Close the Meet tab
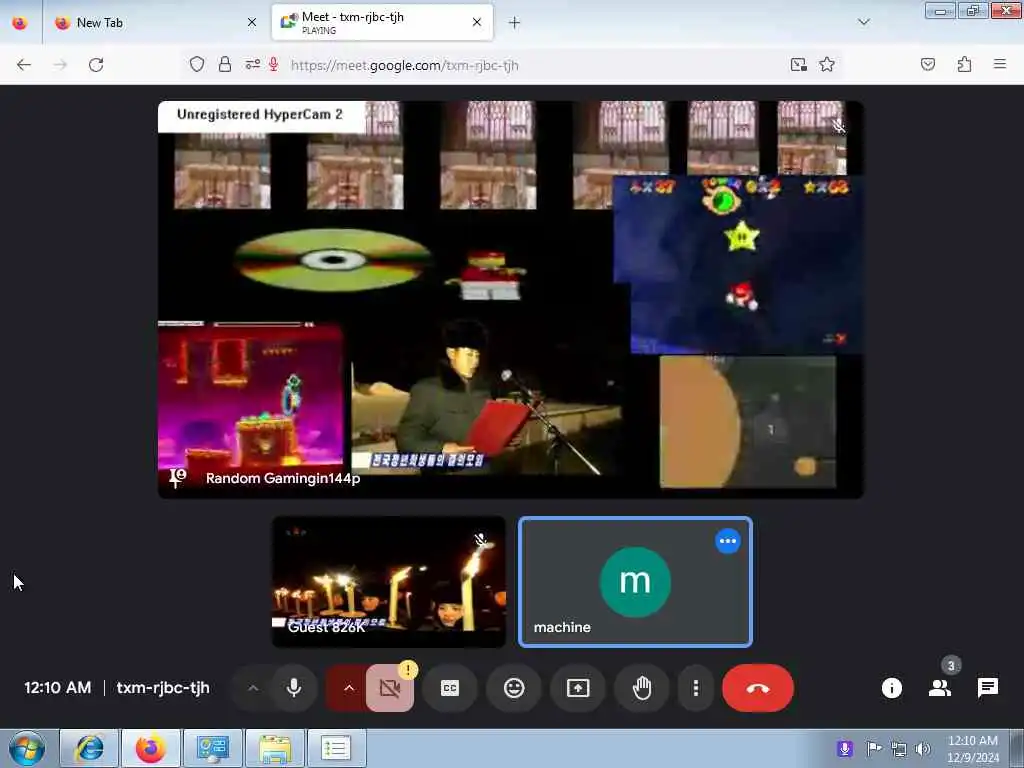The image size is (1024, 768). pyautogui.click(x=477, y=23)
